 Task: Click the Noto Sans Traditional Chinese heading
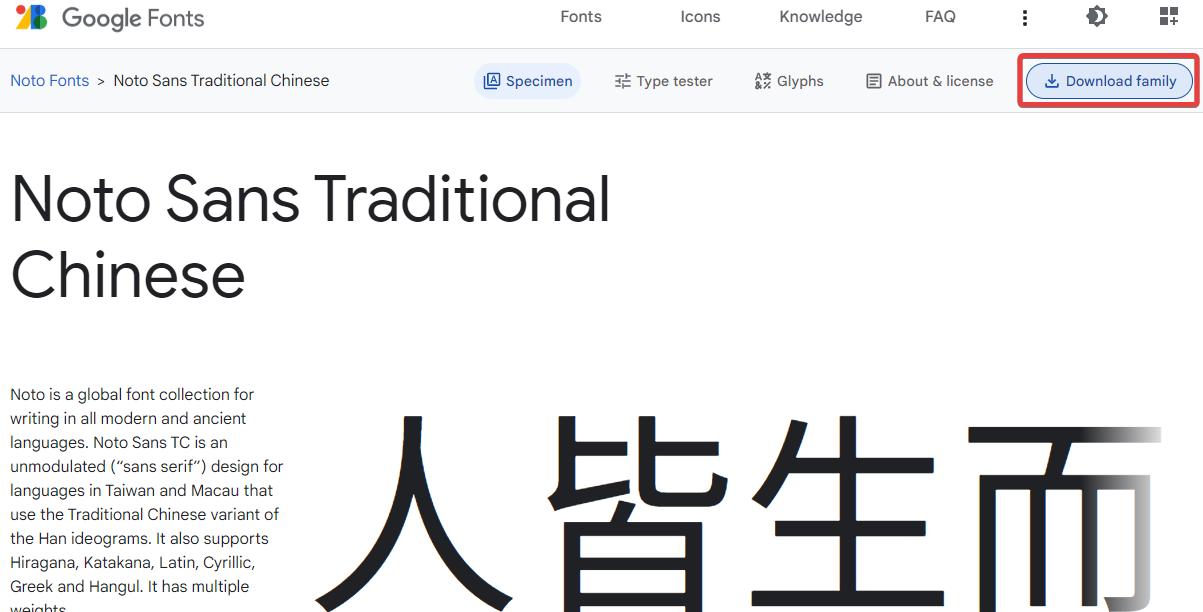tap(310, 238)
